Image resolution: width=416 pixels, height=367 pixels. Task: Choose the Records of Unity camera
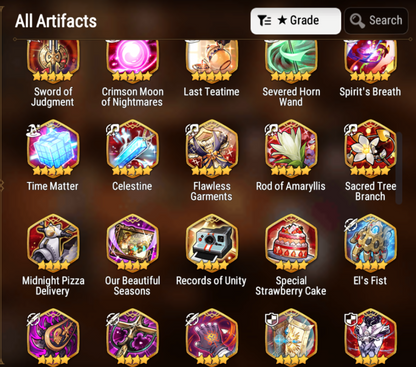(x=212, y=243)
